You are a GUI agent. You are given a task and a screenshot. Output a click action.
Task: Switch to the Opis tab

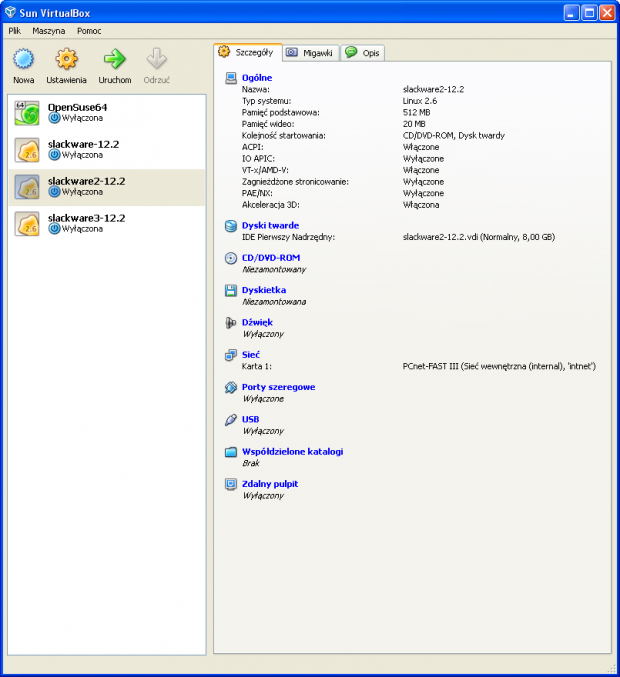click(363, 53)
